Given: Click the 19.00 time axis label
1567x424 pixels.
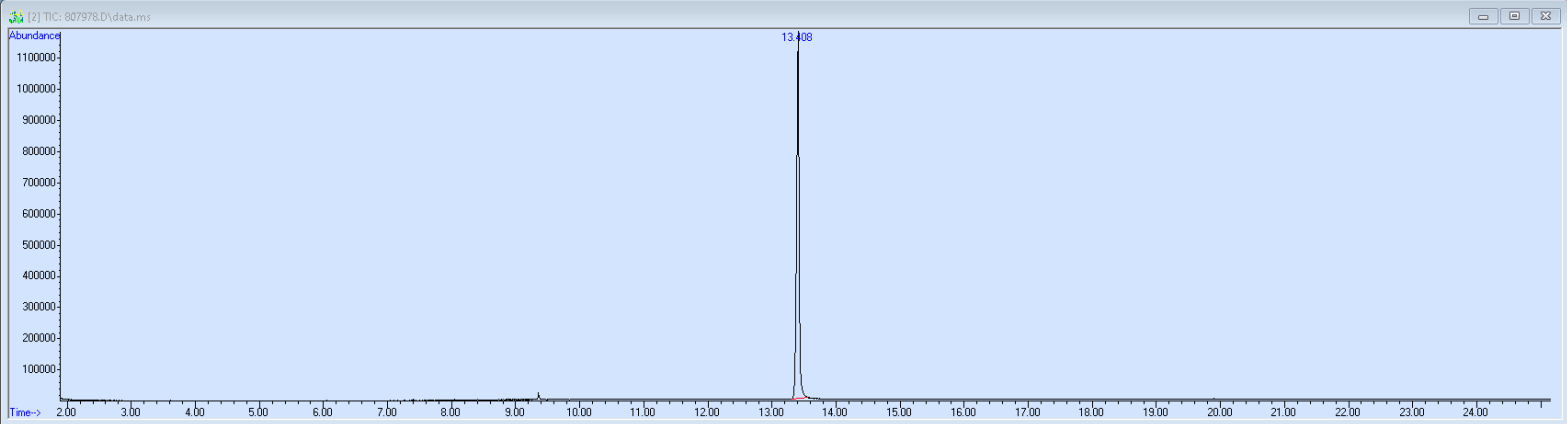Looking at the screenshot, I should pos(1155,411).
